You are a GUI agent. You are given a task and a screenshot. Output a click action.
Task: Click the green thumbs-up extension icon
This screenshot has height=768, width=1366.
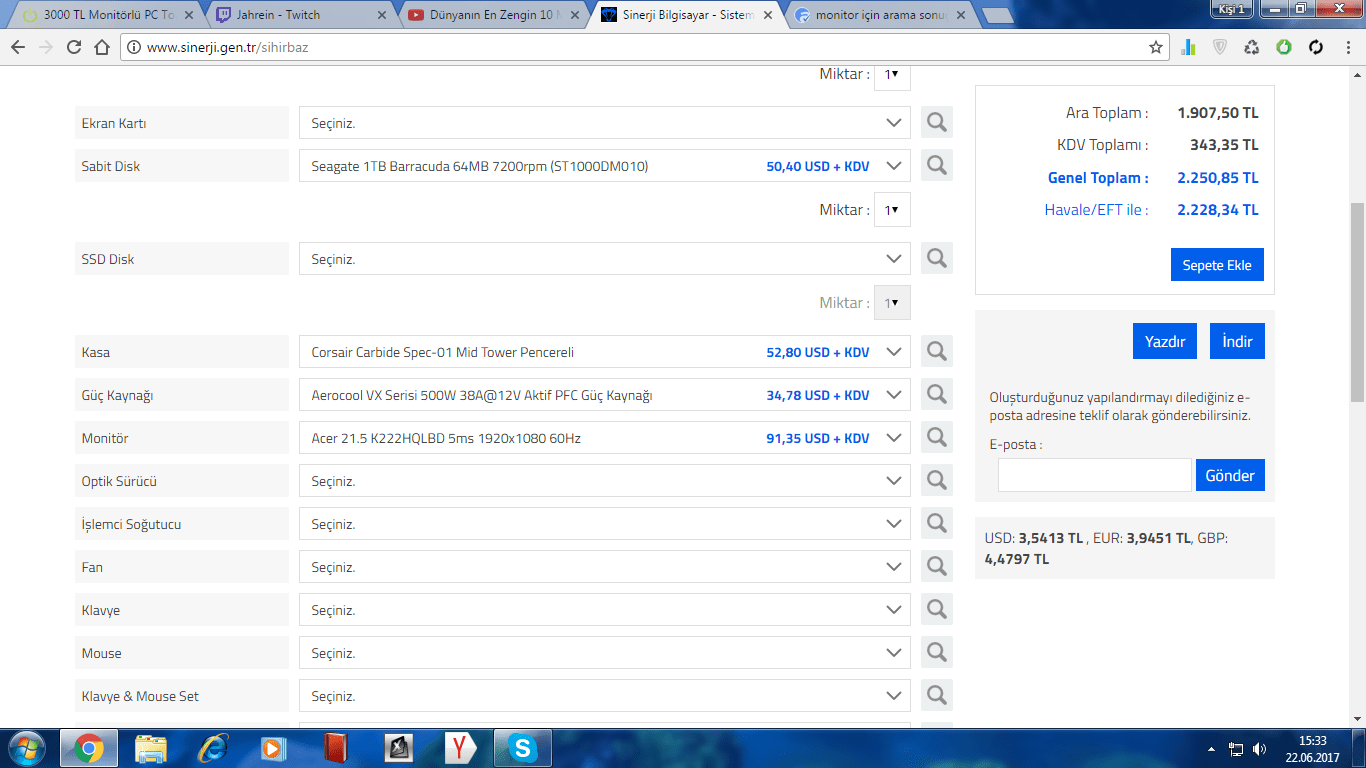(x=1284, y=47)
